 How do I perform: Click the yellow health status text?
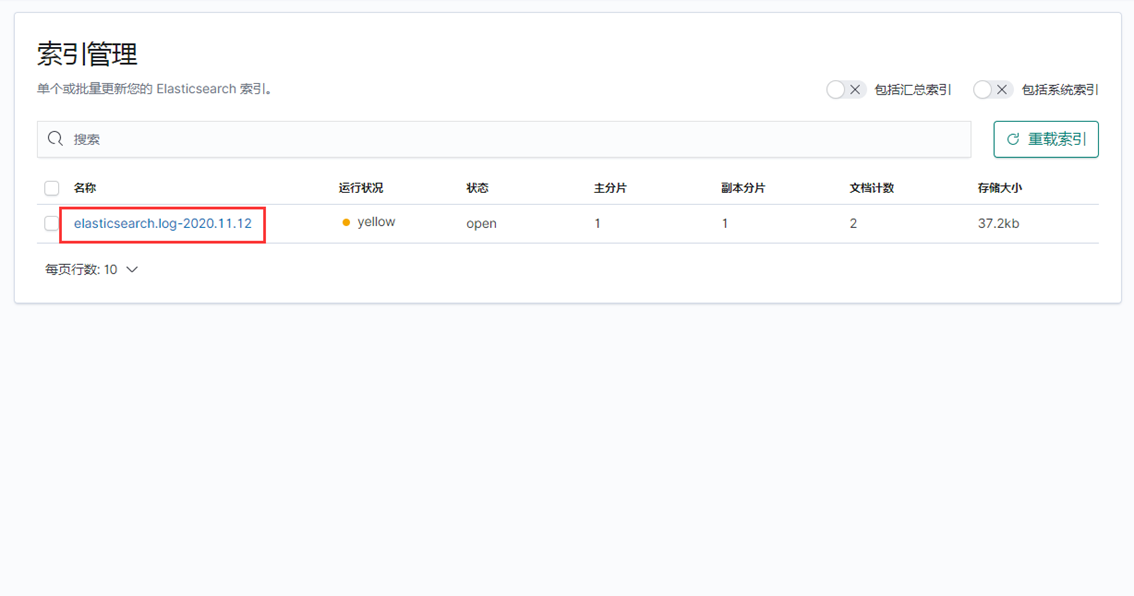(x=376, y=222)
